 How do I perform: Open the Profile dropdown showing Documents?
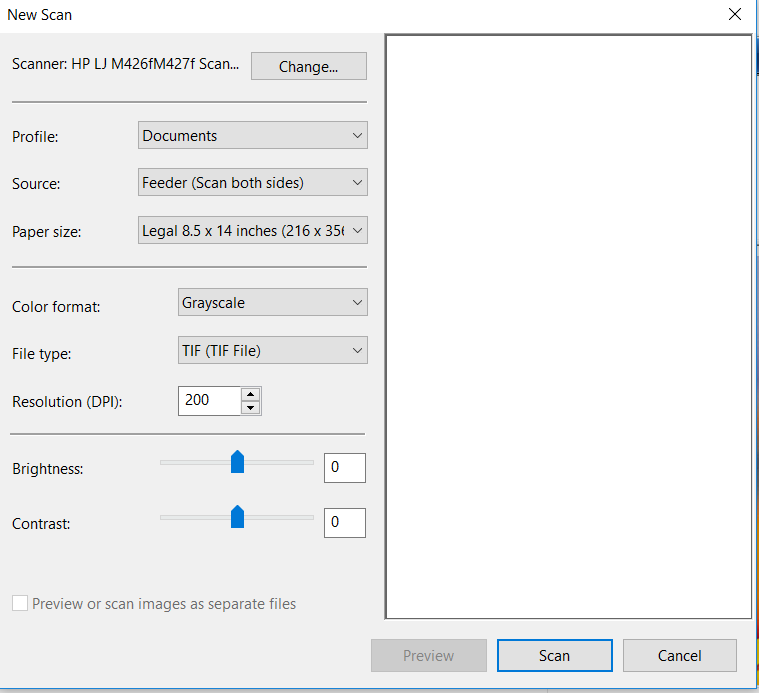(253, 136)
